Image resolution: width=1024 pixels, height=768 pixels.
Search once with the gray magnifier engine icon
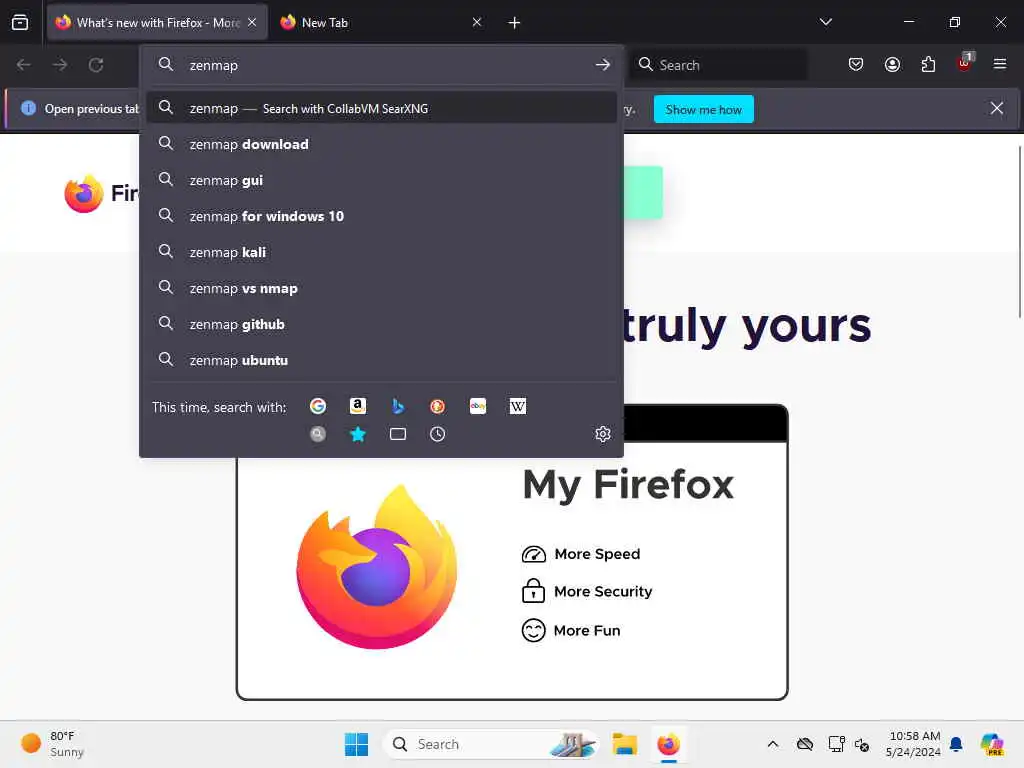click(318, 434)
